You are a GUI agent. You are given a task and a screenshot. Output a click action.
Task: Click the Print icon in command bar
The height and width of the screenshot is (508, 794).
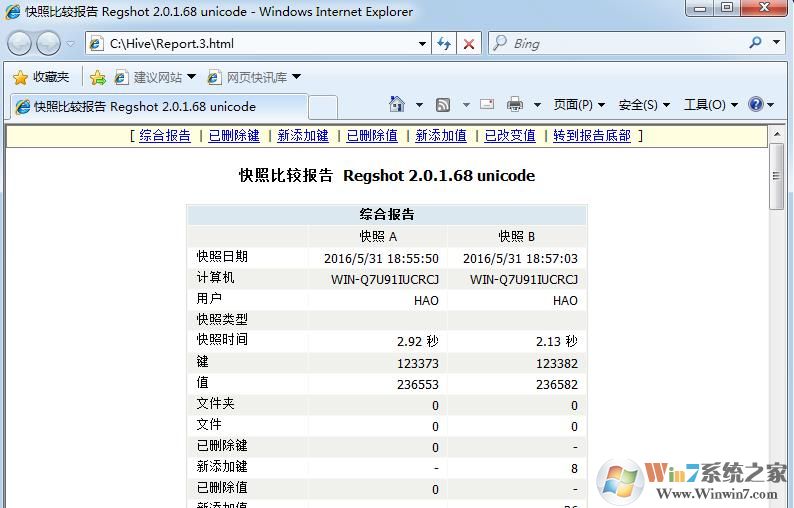(x=515, y=105)
